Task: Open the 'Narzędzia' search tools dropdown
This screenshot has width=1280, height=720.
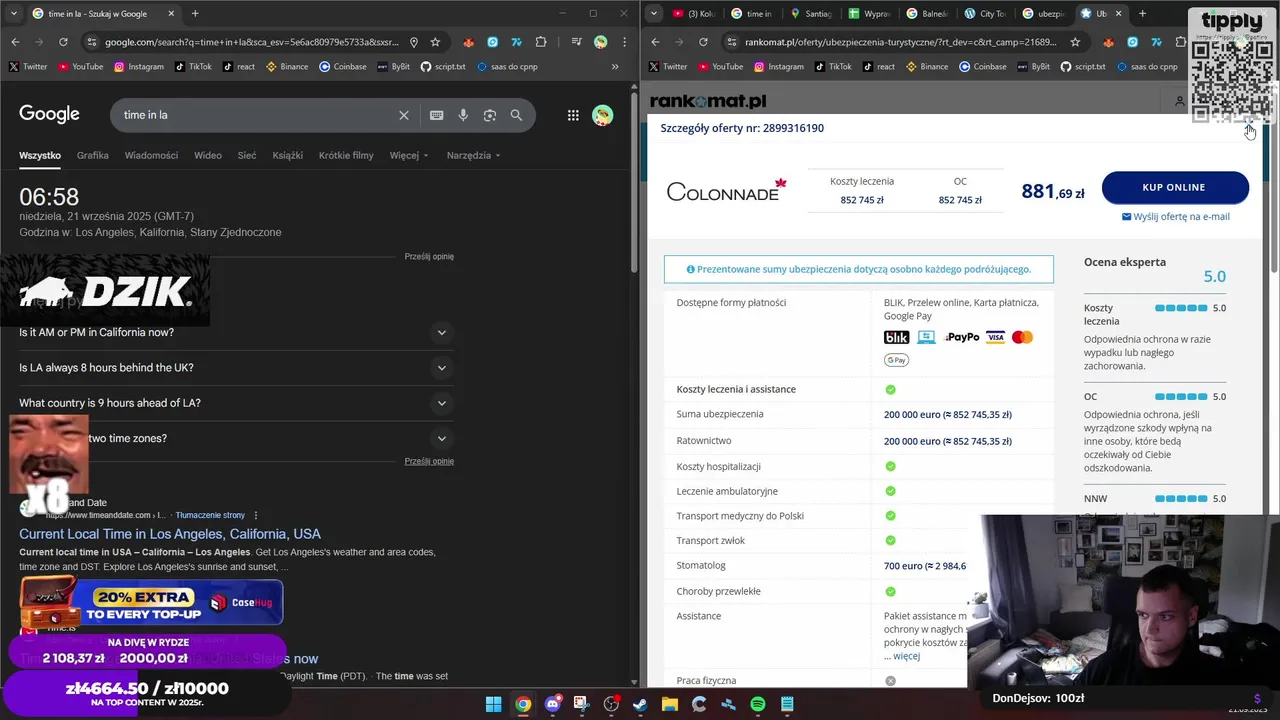Action: point(474,155)
